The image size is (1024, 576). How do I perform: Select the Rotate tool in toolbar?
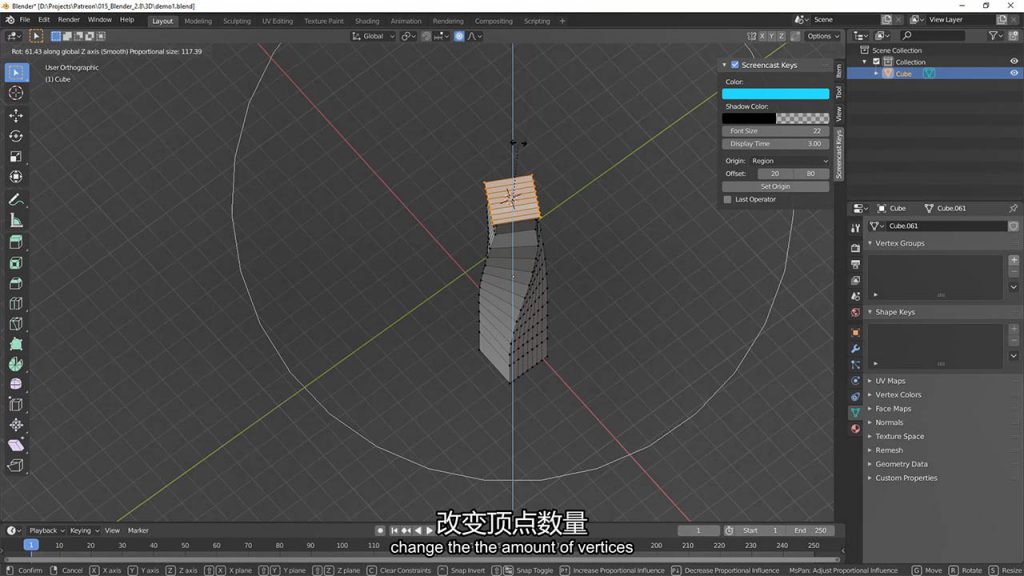point(16,136)
